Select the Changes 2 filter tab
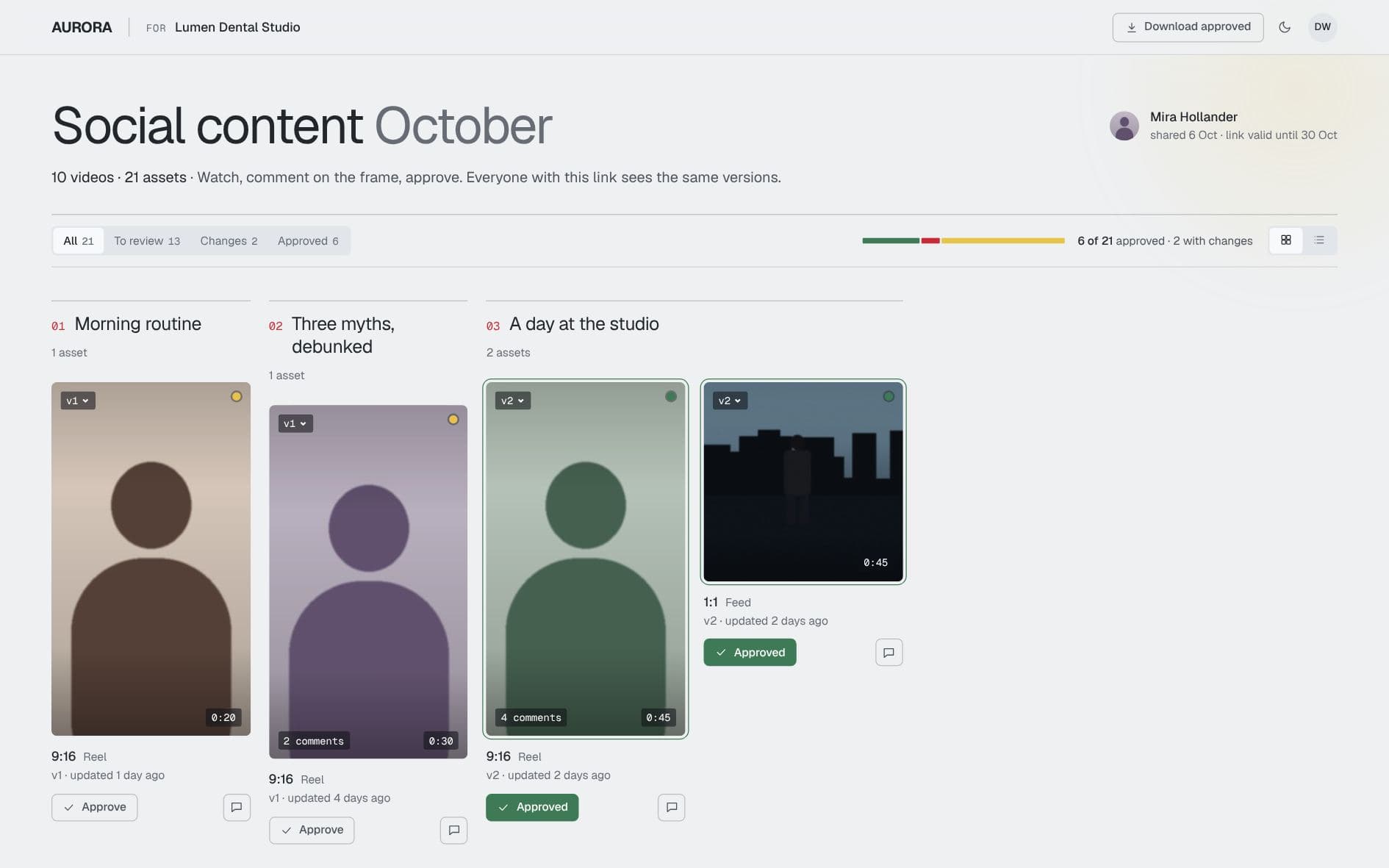This screenshot has height=868, width=1389. pyautogui.click(x=229, y=241)
